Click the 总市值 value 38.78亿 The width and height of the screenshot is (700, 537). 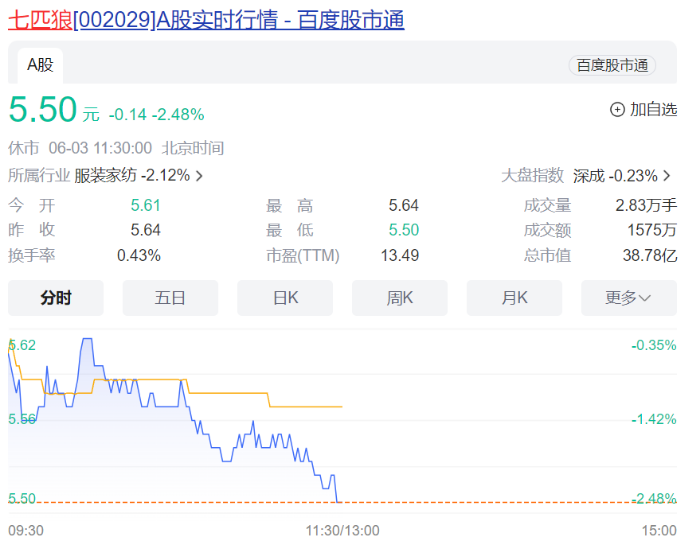point(650,255)
